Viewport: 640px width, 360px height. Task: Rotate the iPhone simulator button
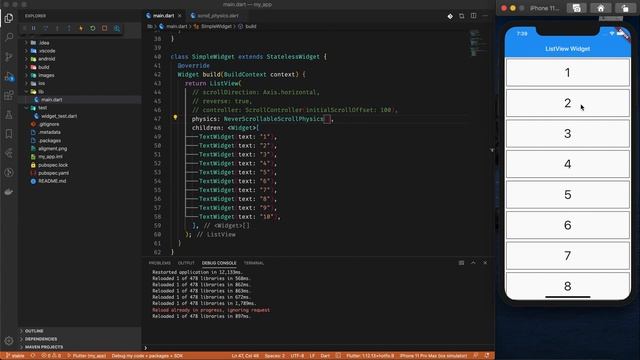pos(625,8)
